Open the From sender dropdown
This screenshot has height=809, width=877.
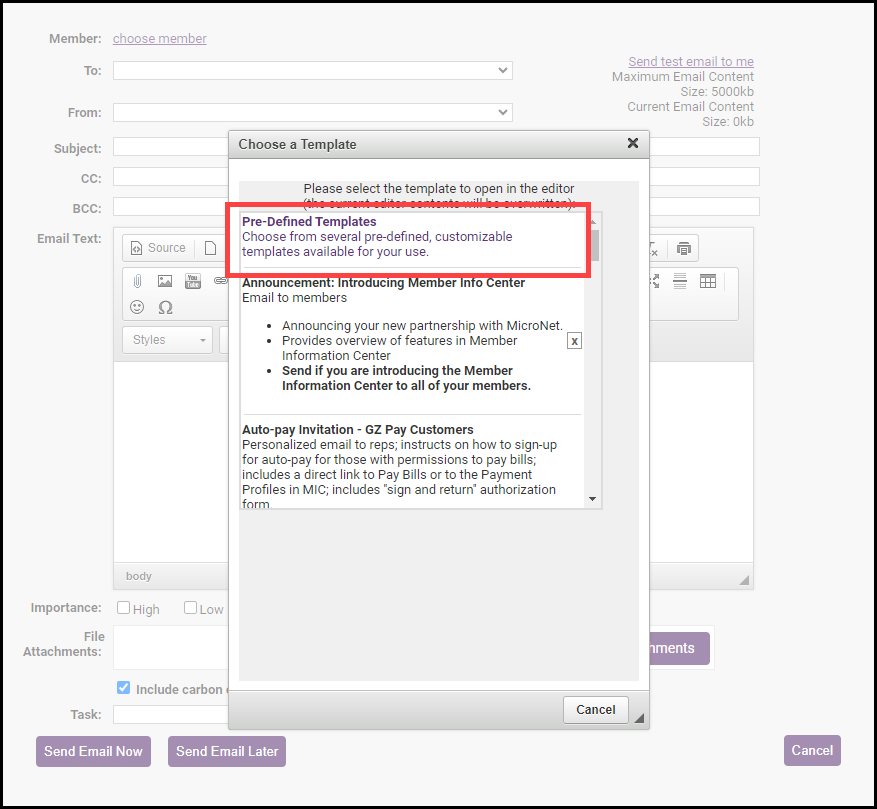tap(312, 113)
